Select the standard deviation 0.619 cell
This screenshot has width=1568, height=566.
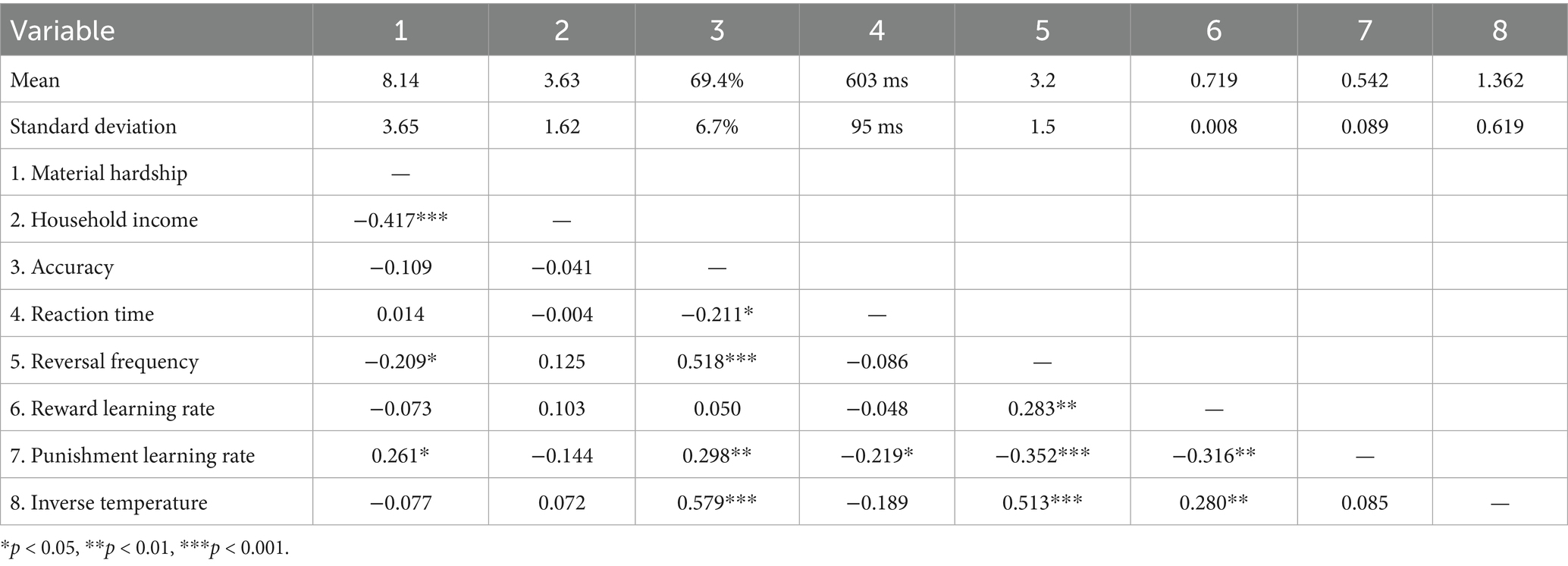(x=1500, y=127)
